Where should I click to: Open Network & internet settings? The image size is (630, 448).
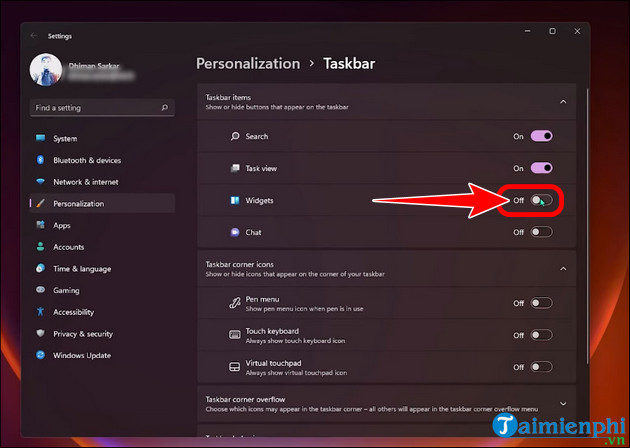click(x=102, y=182)
